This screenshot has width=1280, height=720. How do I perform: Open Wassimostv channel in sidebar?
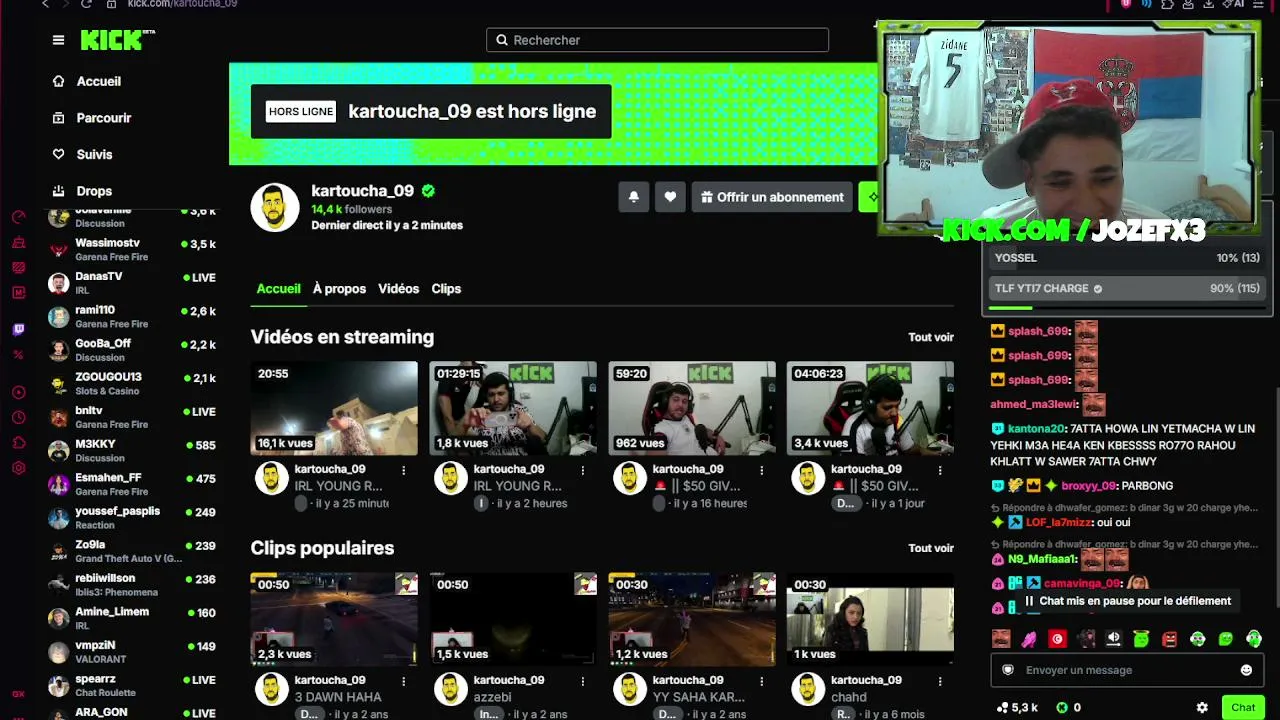[x=132, y=249]
